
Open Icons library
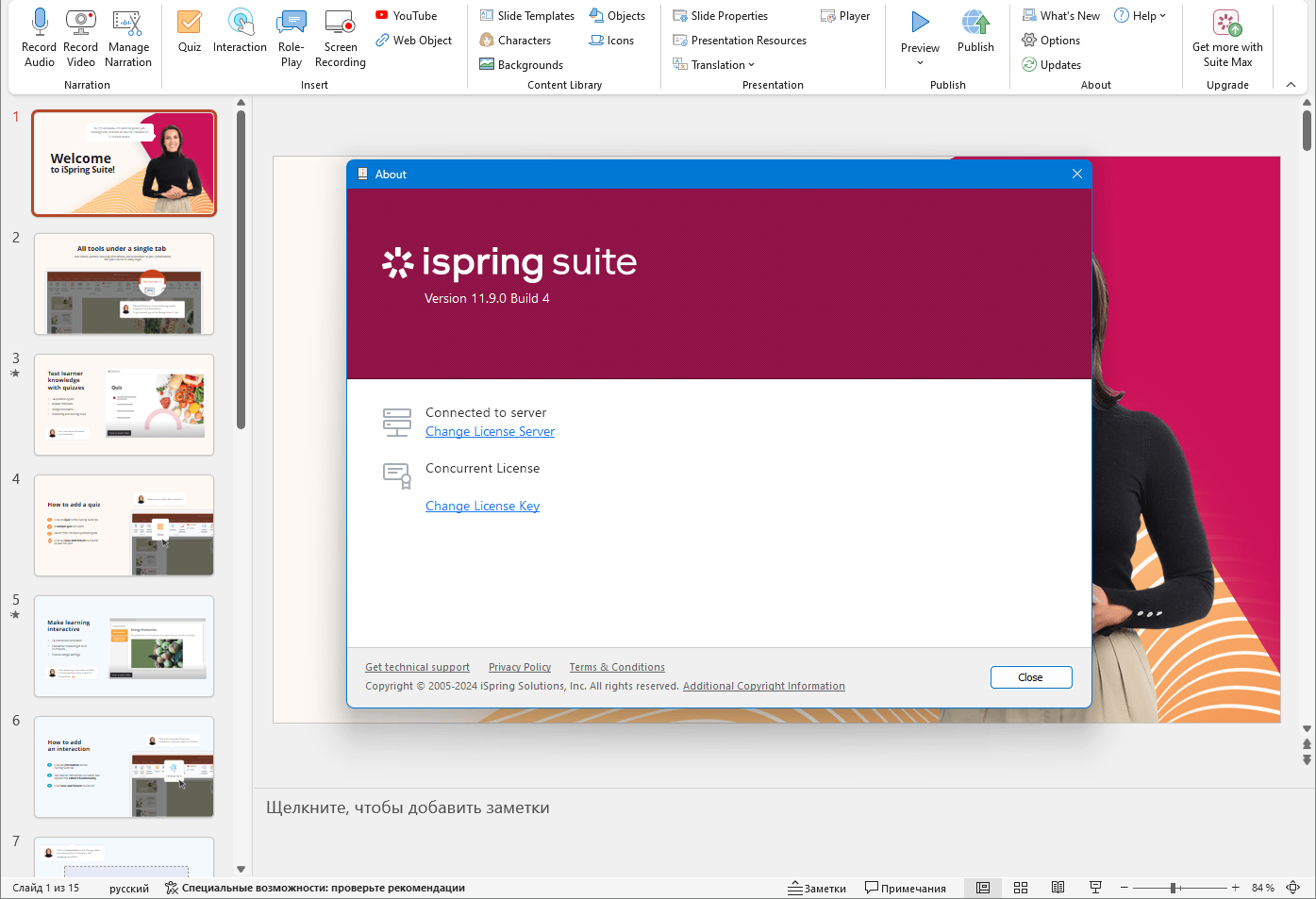click(612, 41)
